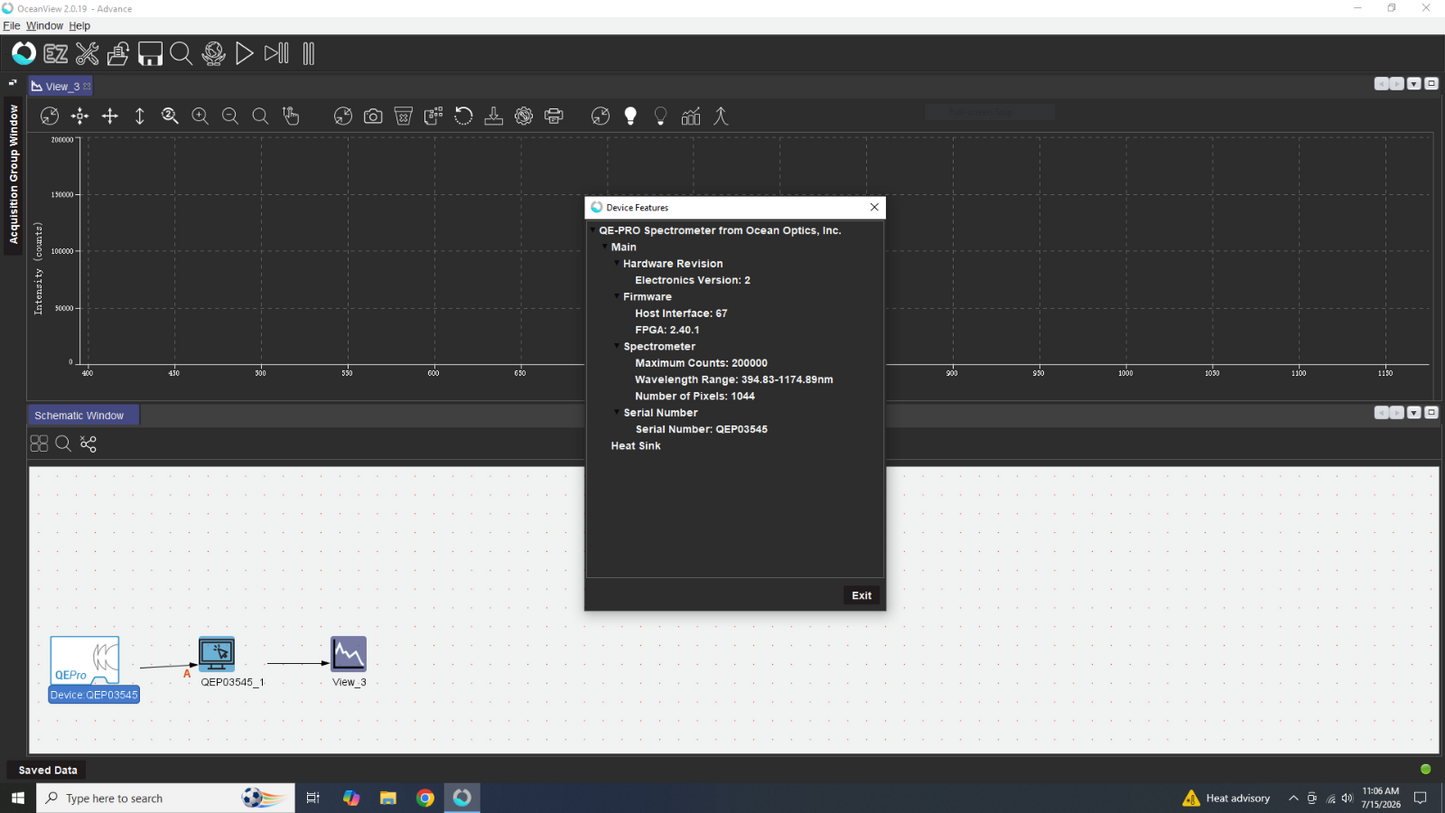Collapse the Hardware Revision tree node

pyautogui.click(x=616, y=264)
